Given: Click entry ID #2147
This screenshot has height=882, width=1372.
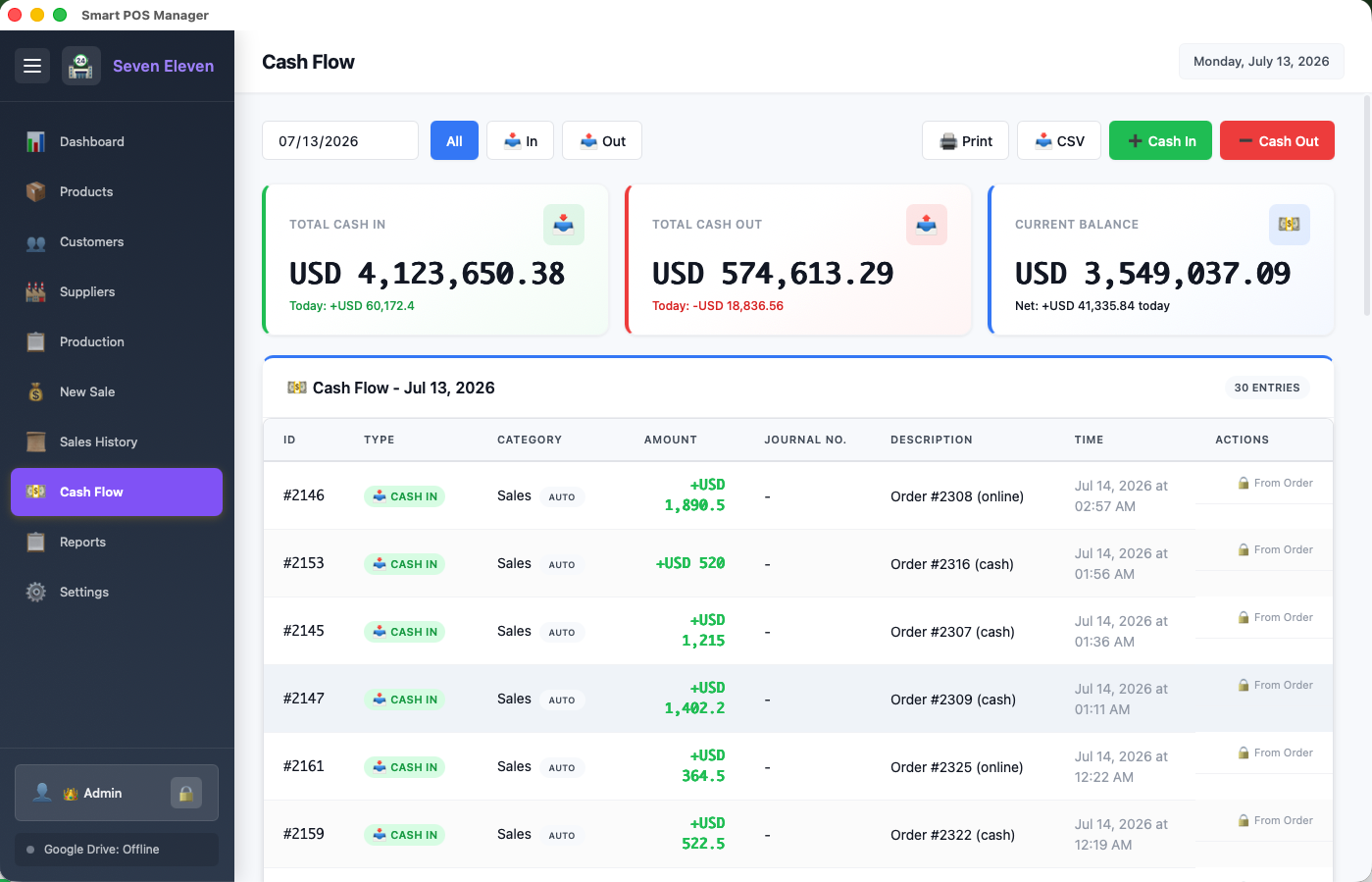Looking at the screenshot, I should click(304, 699).
